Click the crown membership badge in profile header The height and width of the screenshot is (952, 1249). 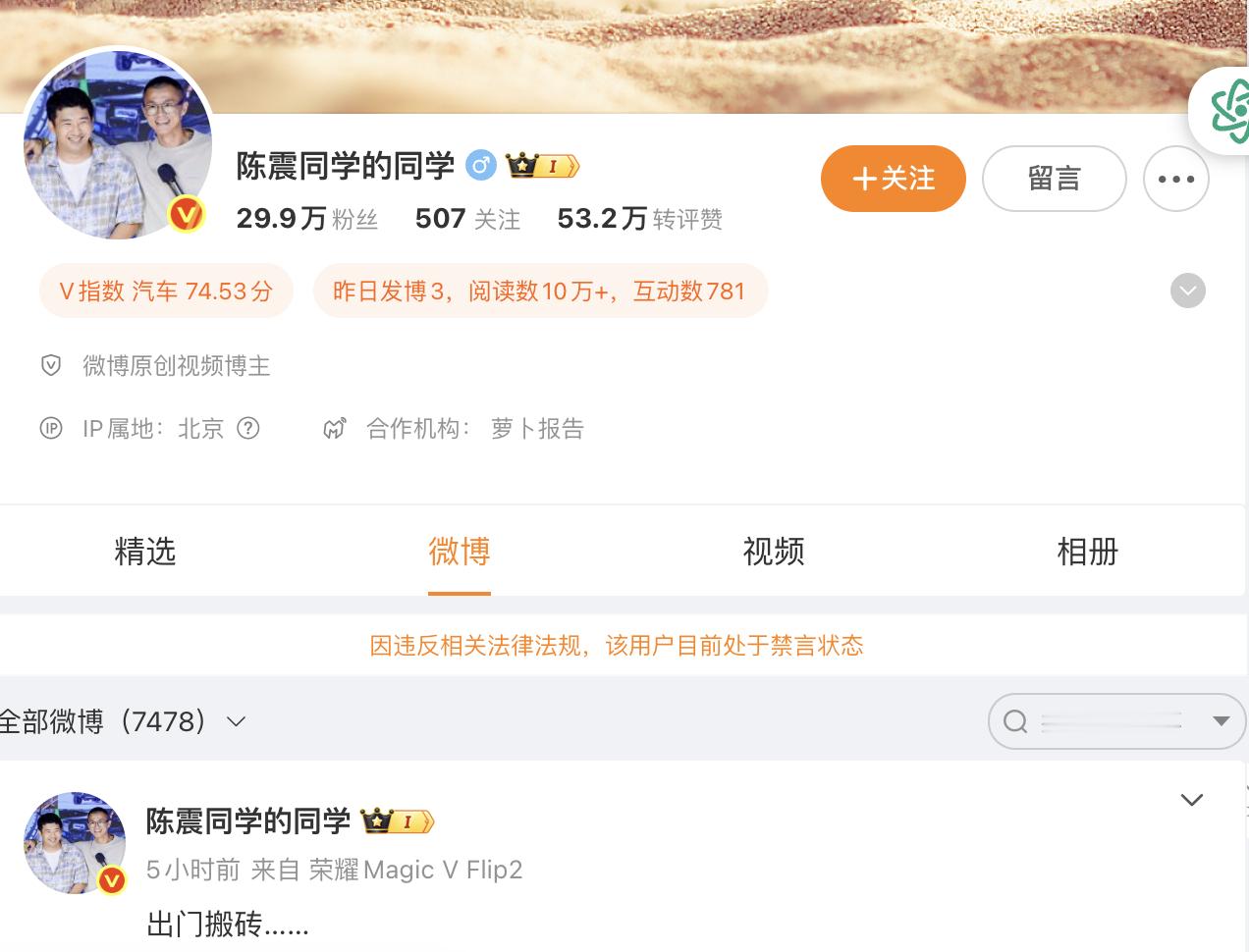(x=542, y=166)
